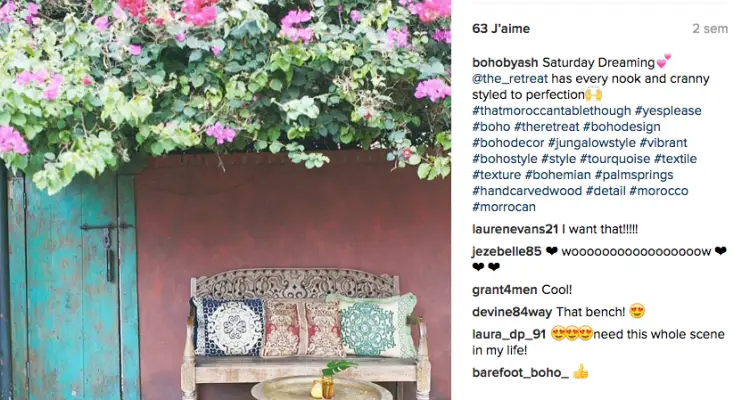Click the @the_retreat mention
750x400 pixels.
click(x=509, y=78)
